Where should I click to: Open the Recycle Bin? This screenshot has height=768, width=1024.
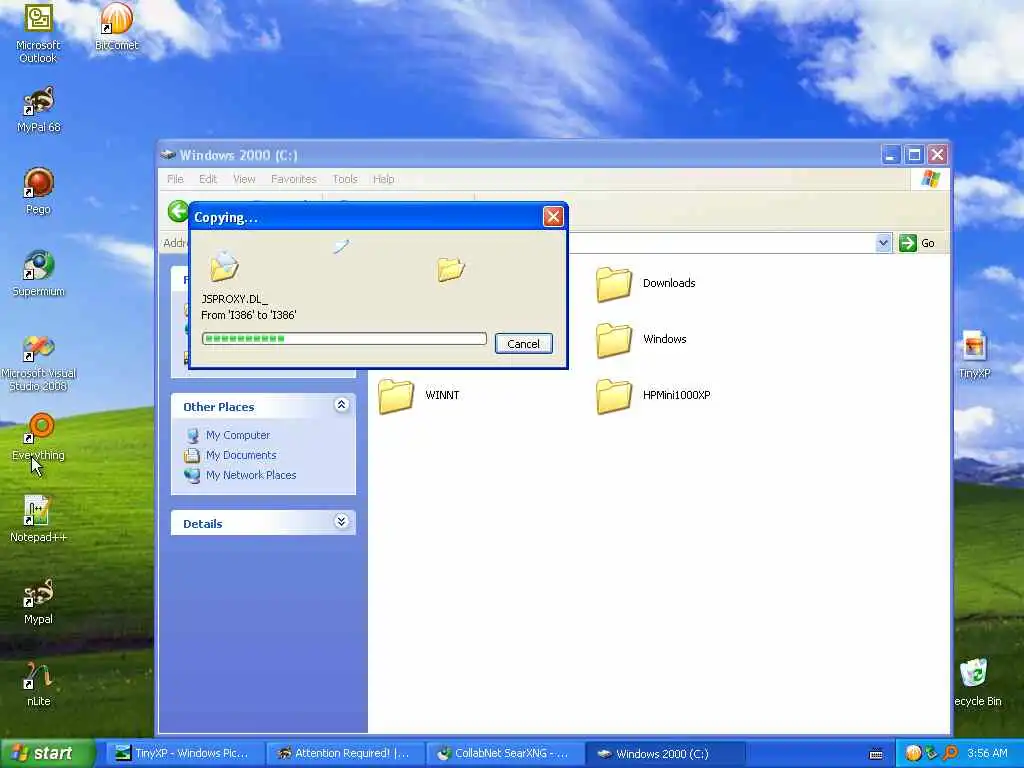point(976,683)
